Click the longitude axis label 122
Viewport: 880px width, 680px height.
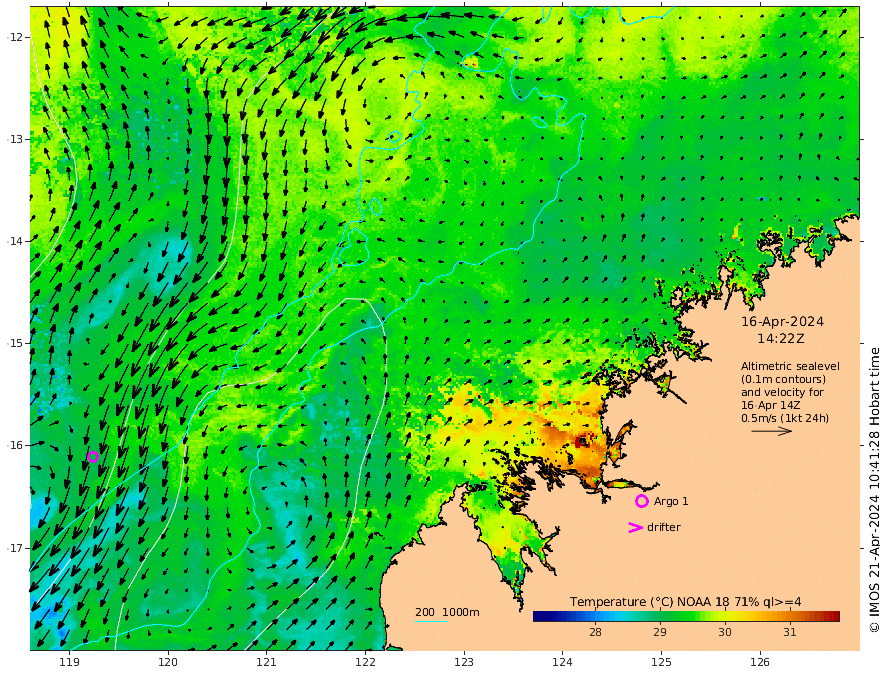click(365, 663)
